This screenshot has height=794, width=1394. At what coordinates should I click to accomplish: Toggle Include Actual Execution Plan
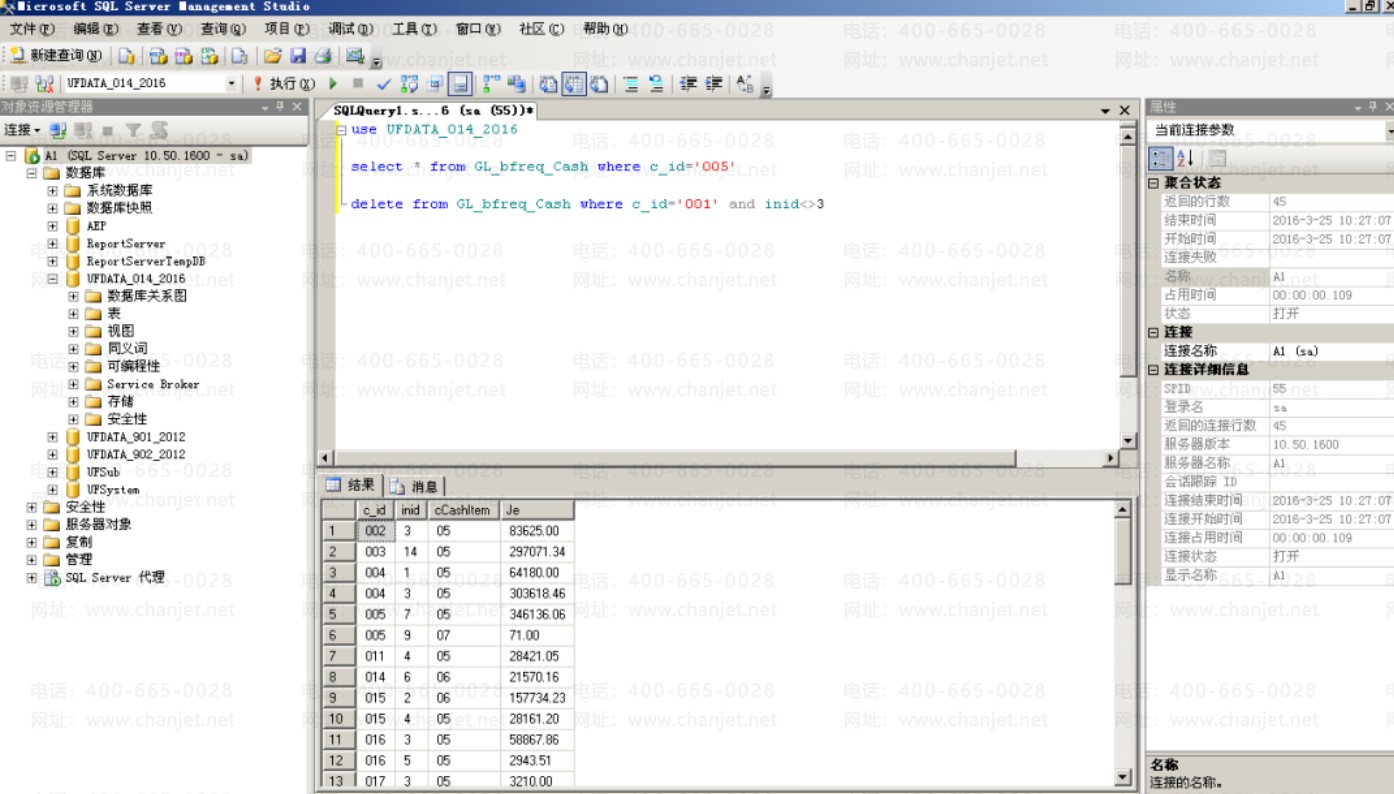(x=491, y=84)
